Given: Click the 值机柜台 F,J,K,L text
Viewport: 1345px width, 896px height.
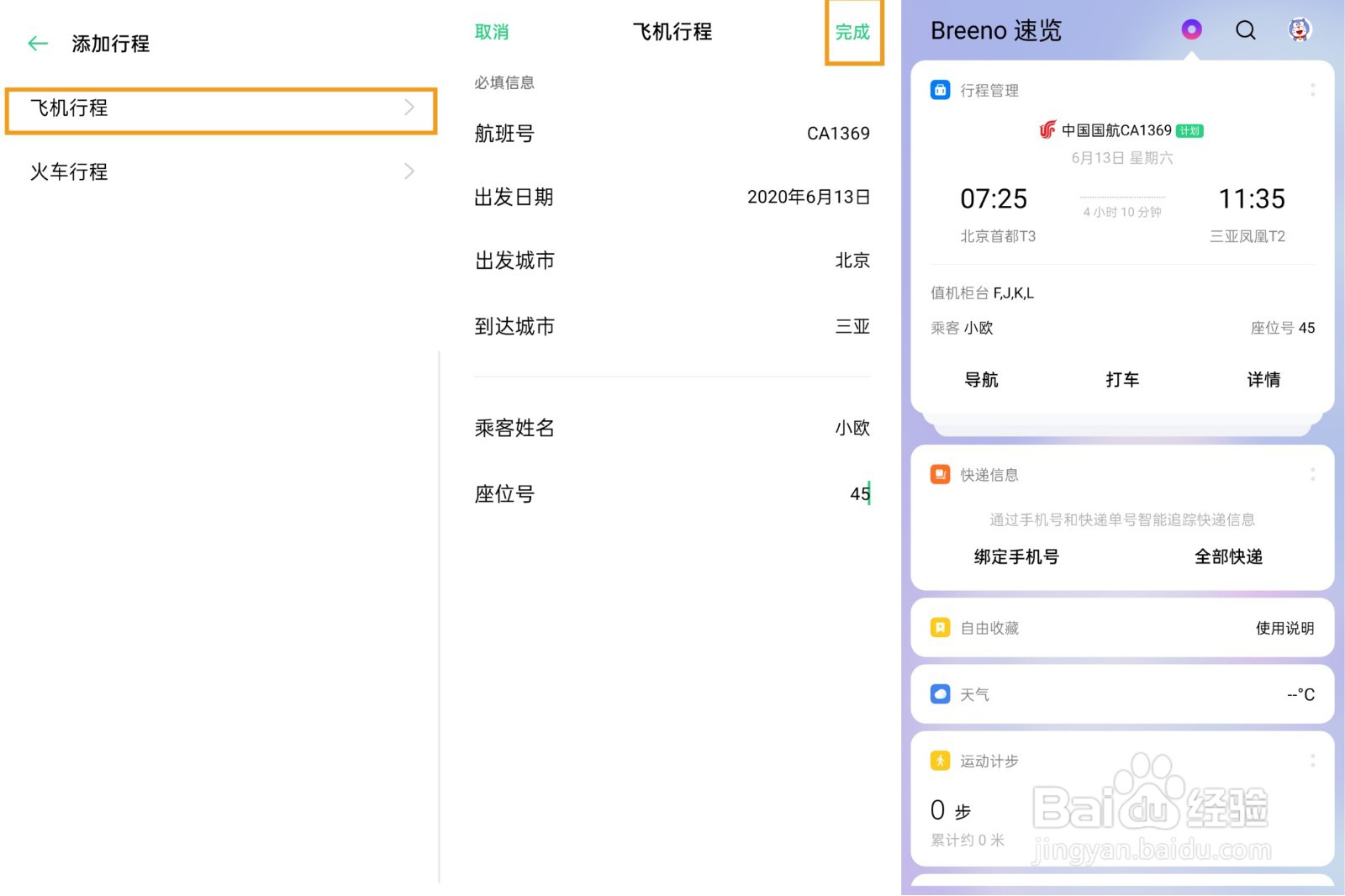Looking at the screenshot, I should pyautogui.click(x=982, y=293).
